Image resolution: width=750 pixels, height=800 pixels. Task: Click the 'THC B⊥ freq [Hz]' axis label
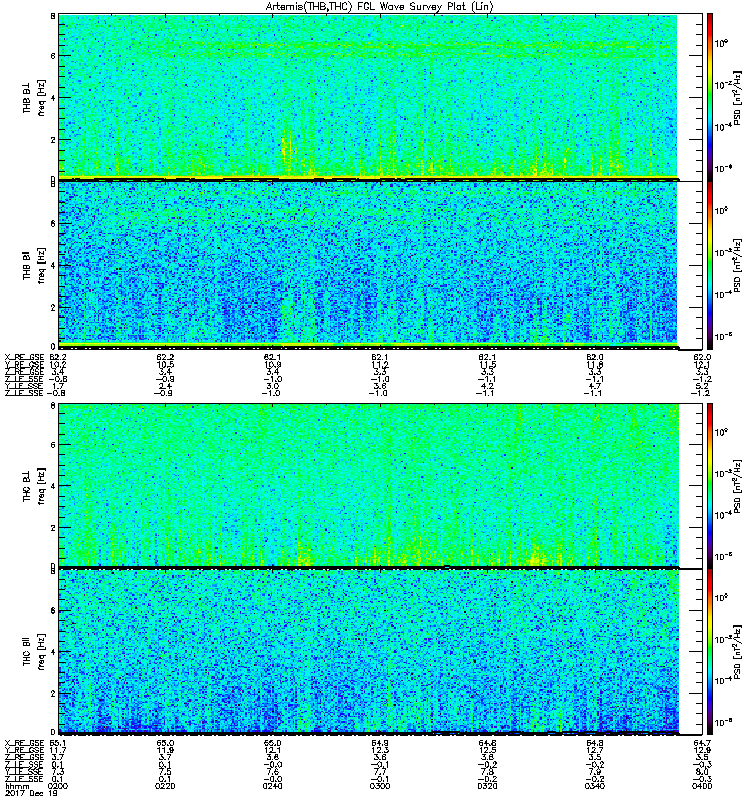[34, 485]
